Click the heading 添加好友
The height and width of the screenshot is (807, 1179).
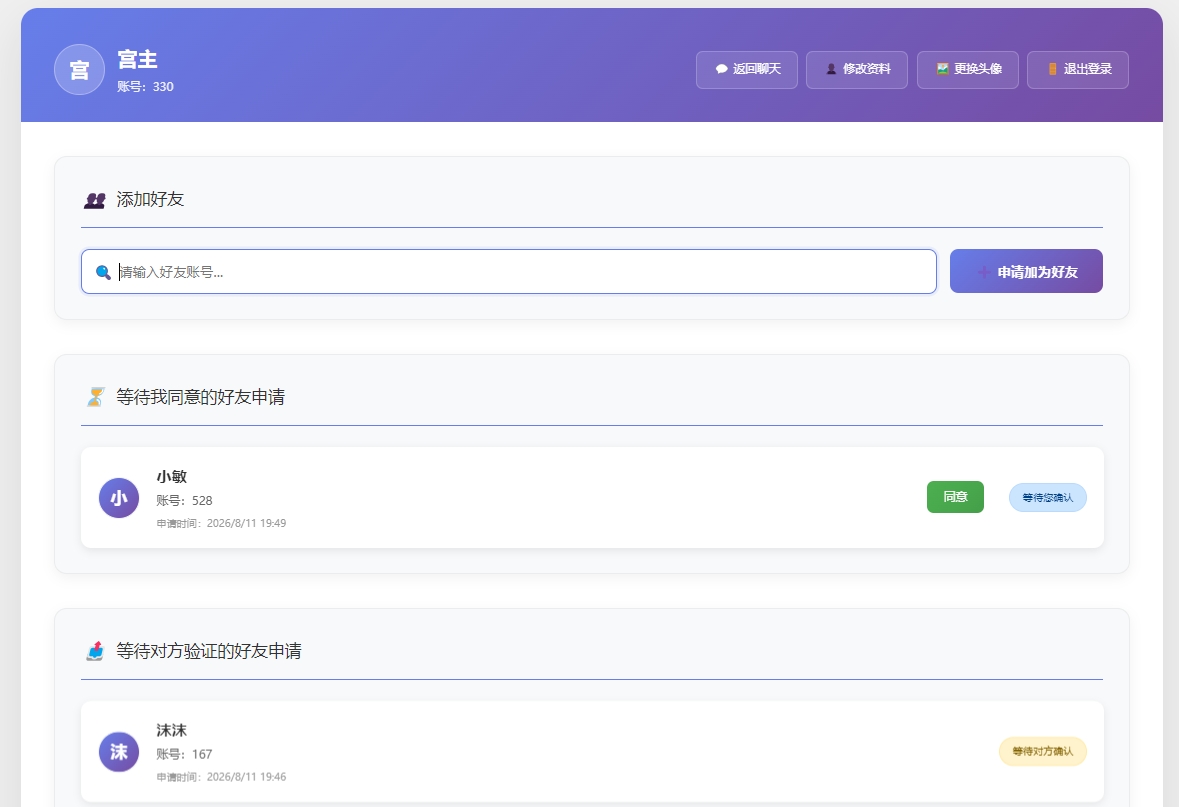[150, 199]
